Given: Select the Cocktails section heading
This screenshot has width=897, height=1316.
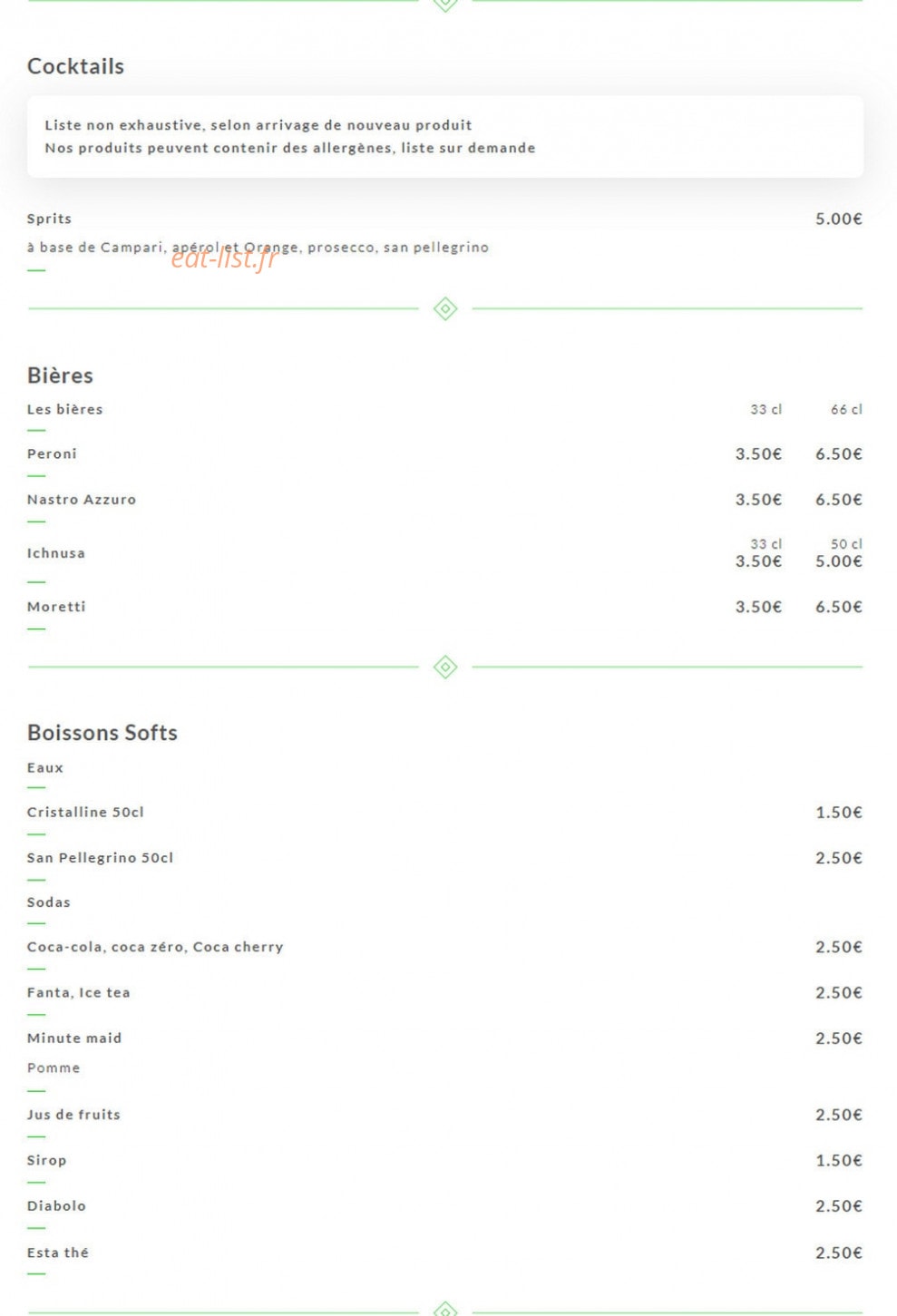Looking at the screenshot, I should [75, 66].
